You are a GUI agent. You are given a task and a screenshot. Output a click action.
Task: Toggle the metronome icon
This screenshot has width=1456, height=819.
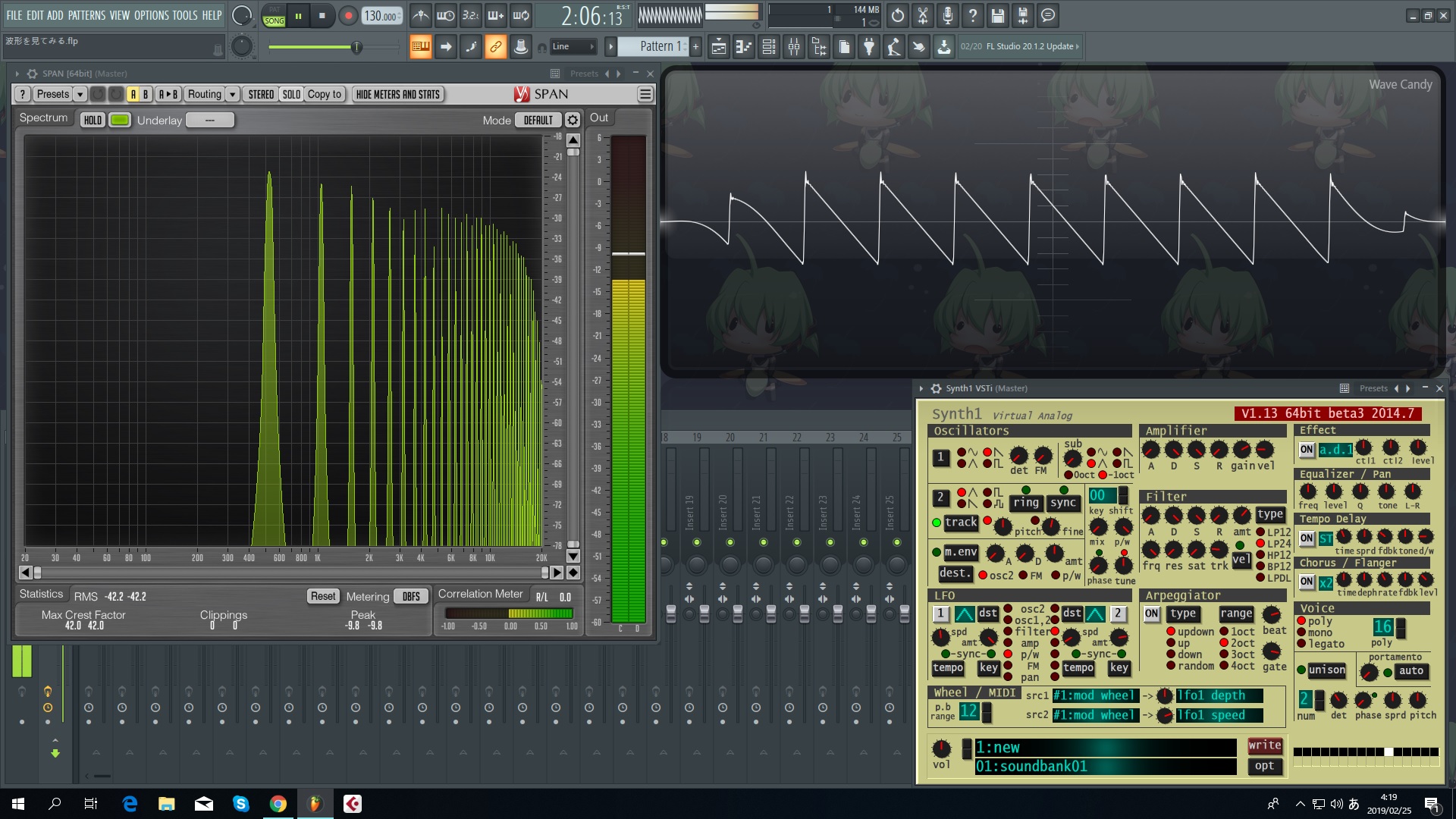click(421, 15)
